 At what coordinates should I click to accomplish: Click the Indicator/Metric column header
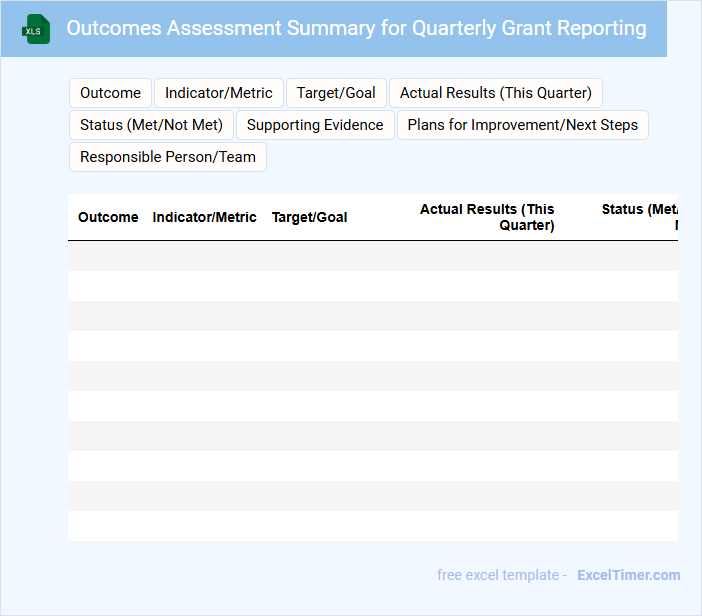click(204, 217)
